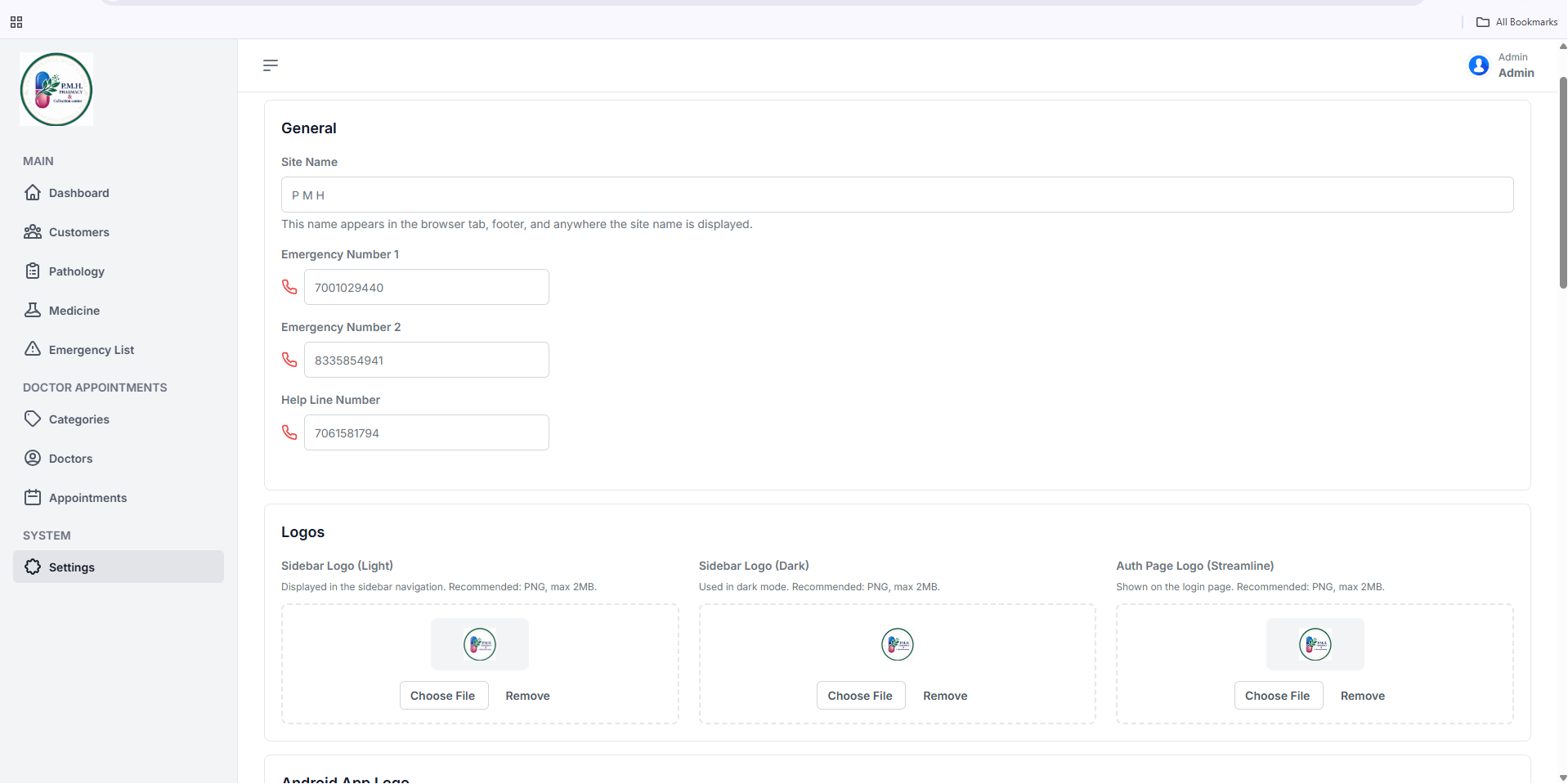Click the Emergency List warning triangle icon

pyautogui.click(x=33, y=349)
